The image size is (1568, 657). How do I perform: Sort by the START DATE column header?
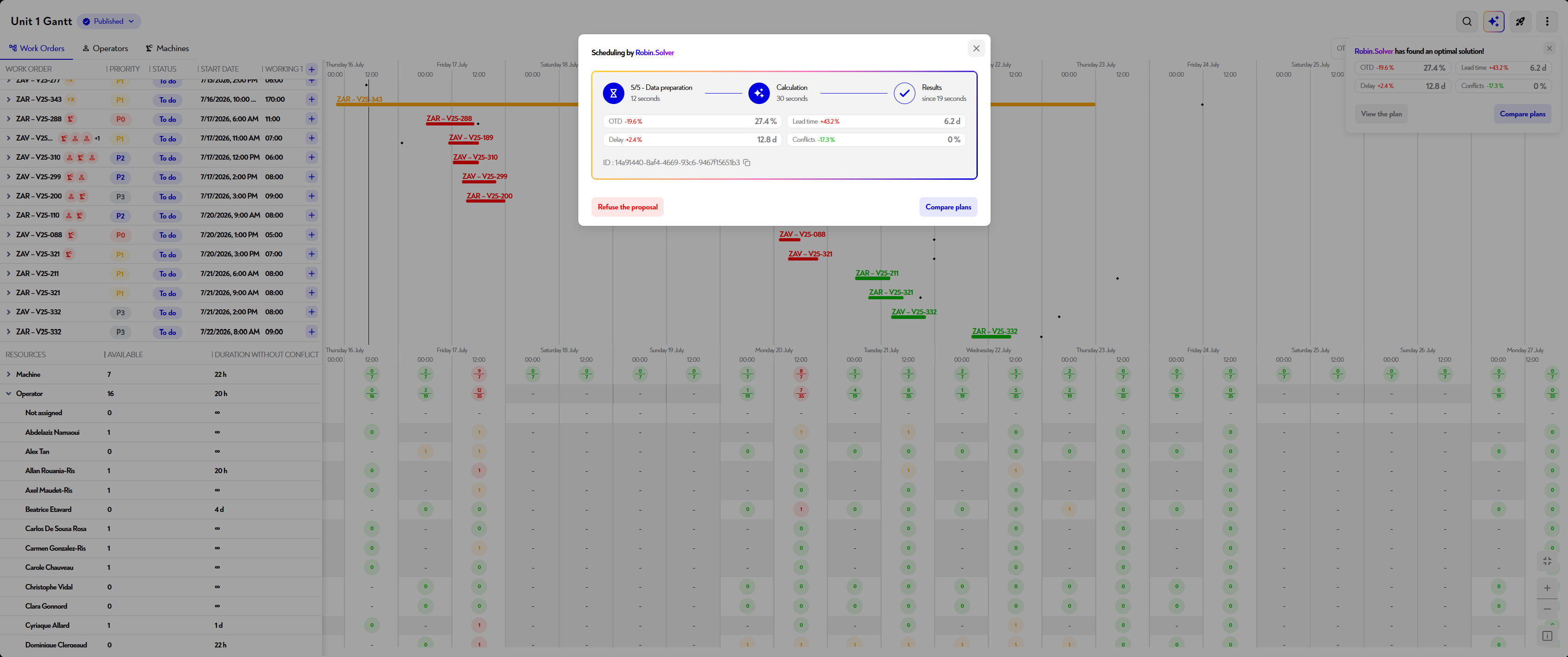[220, 69]
